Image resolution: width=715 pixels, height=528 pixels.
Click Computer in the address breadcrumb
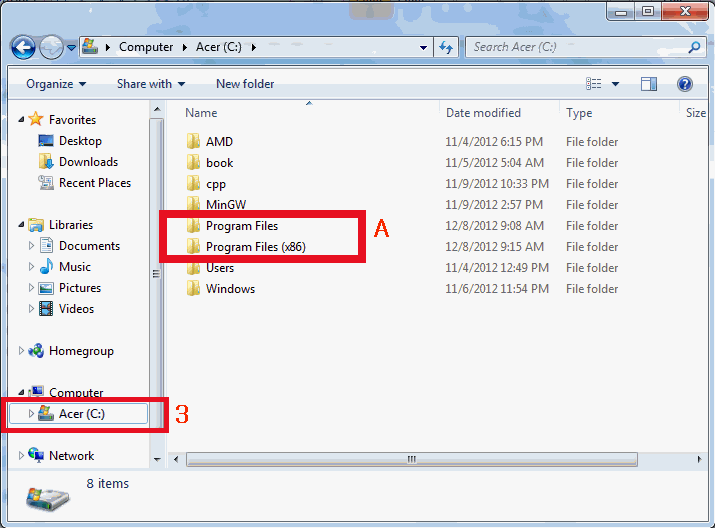point(145,47)
